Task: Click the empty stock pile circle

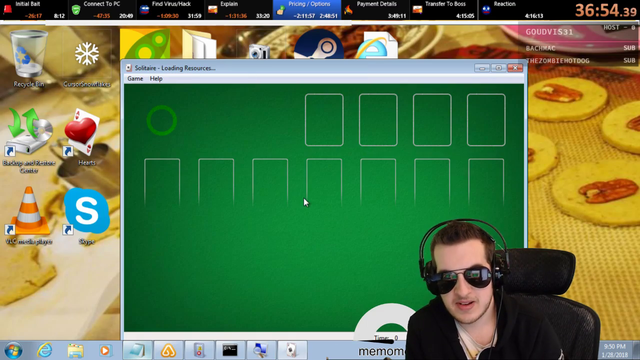Action: [x=162, y=120]
